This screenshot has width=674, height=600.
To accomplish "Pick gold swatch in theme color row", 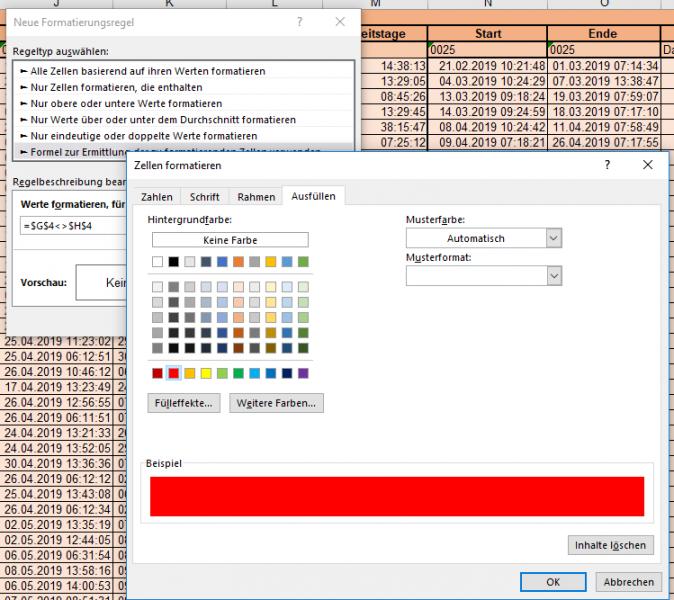I will [270, 261].
